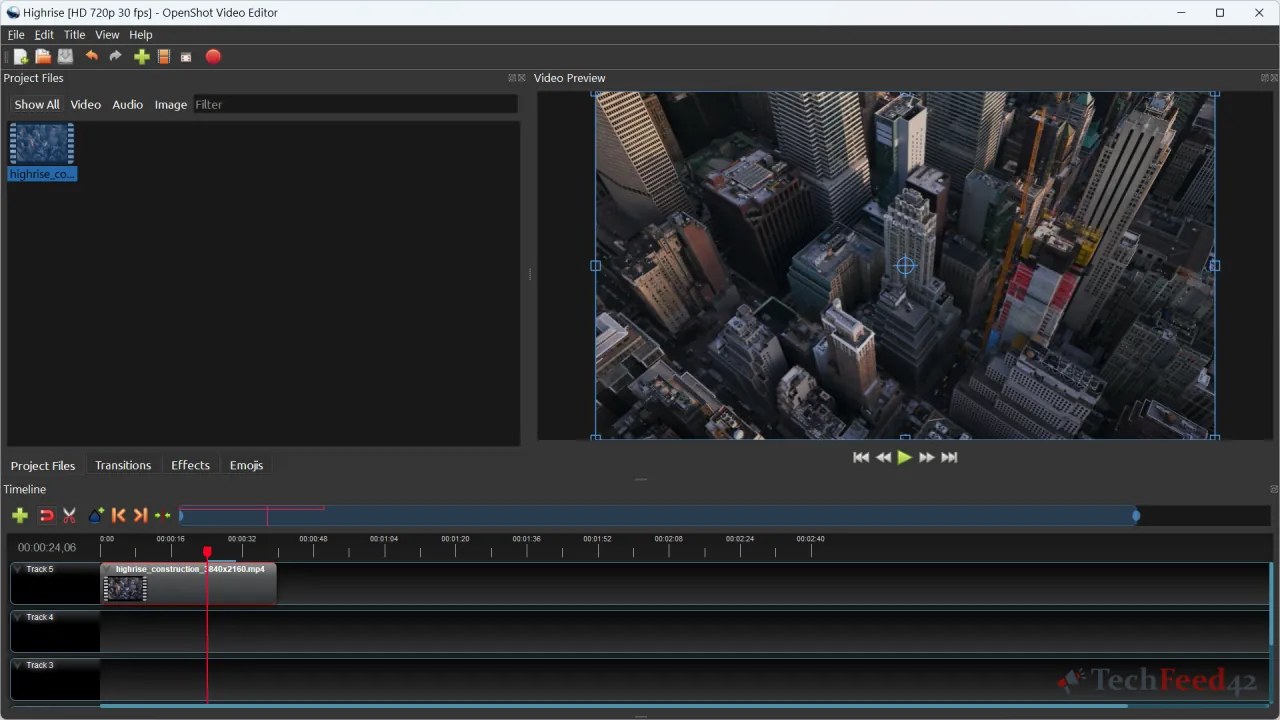1280x720 pixels.
Task: Click the right-middle transform handle in the preview
Action: (1215, 266)
